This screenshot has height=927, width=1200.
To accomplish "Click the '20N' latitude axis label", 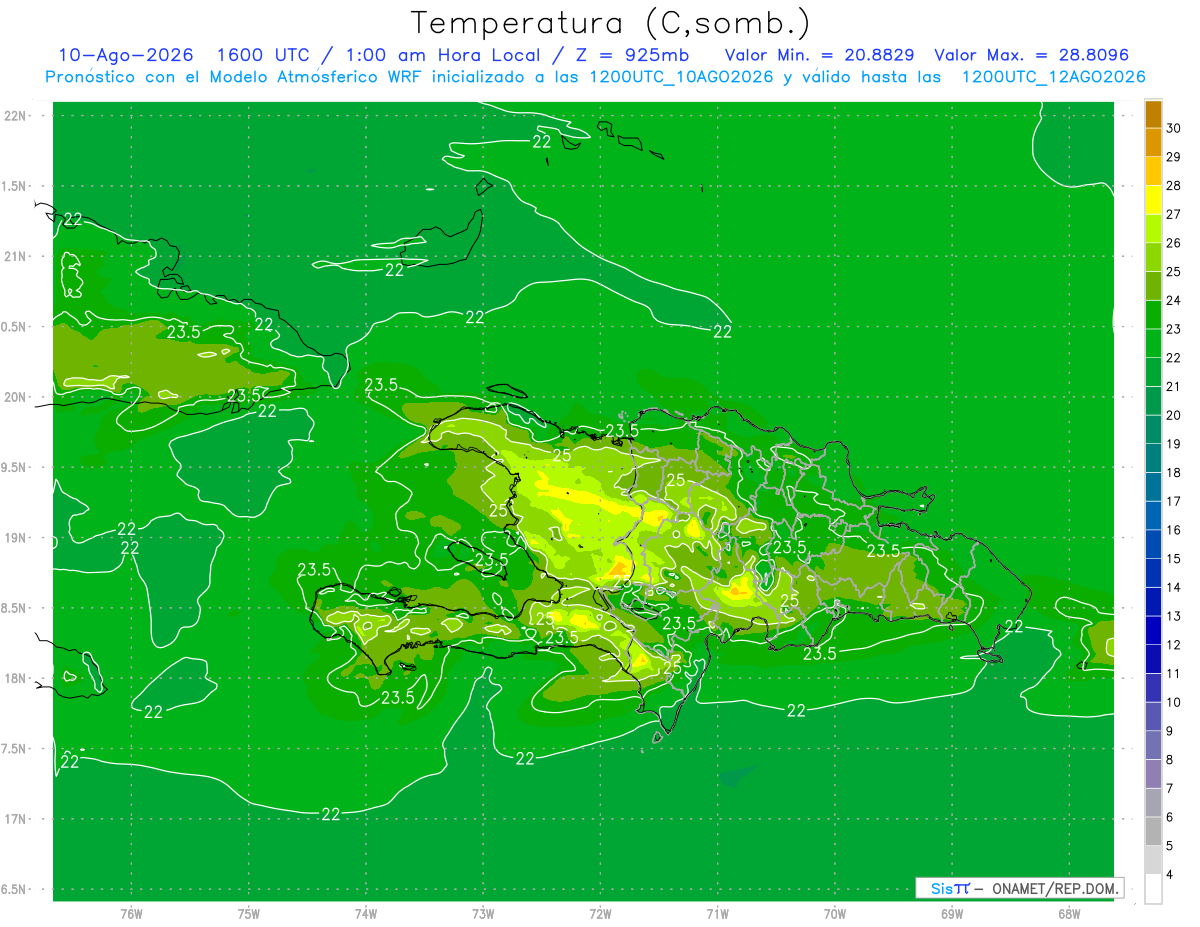I will click(x=16, y=397).
